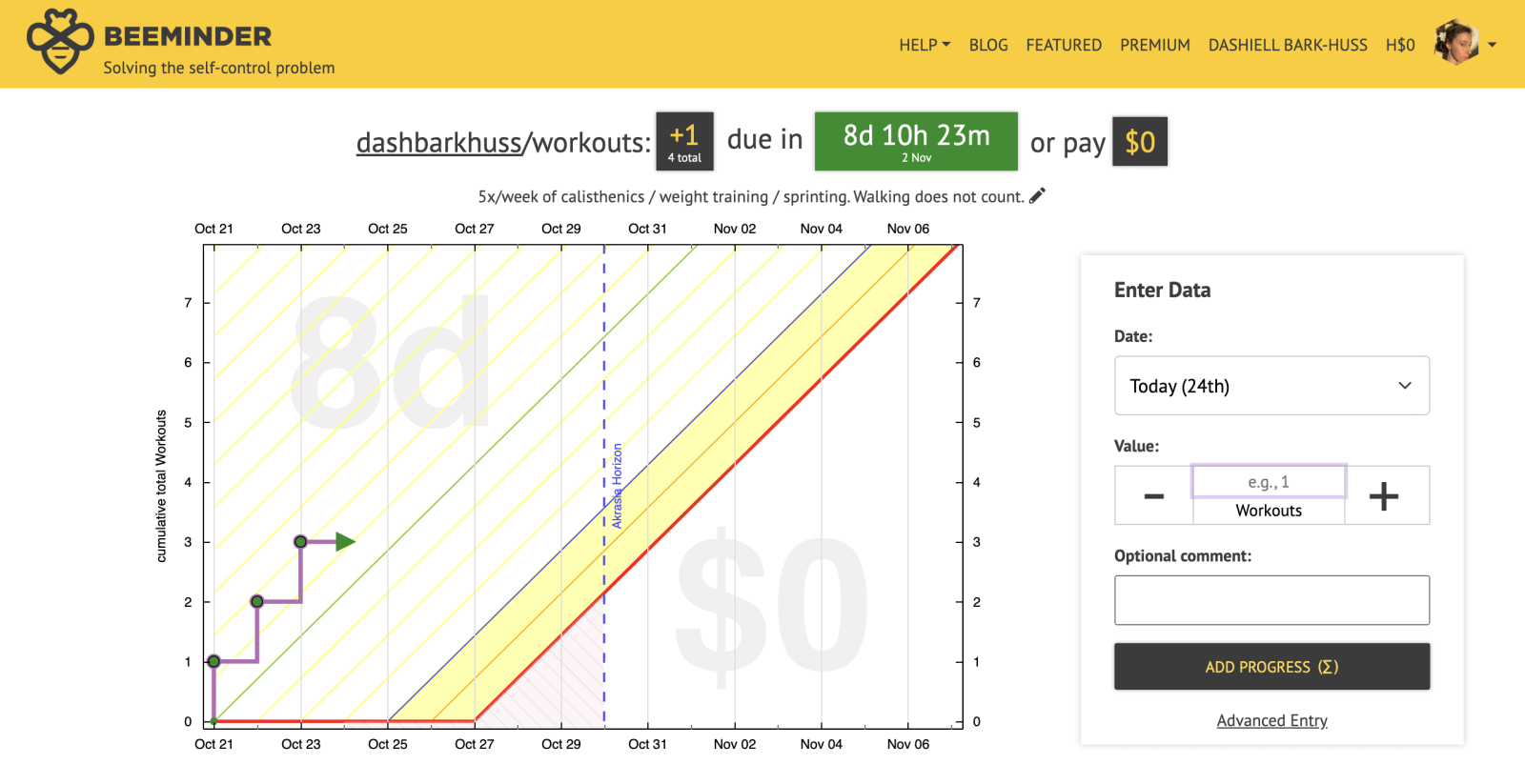Expand the account menu caret beside the avatar

[1493, 45]
